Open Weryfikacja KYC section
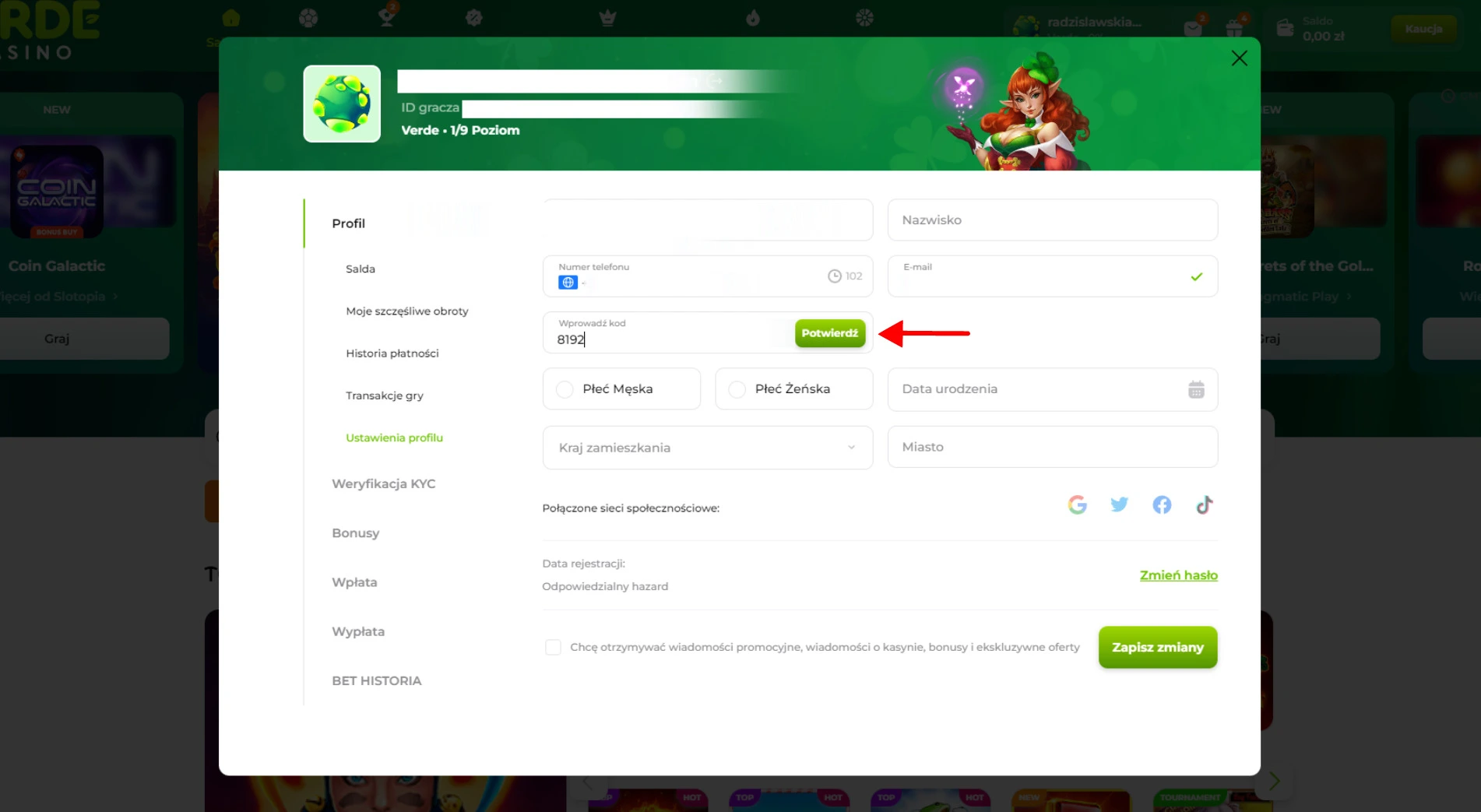This screenshot has width=1481, height=812. 383,483
